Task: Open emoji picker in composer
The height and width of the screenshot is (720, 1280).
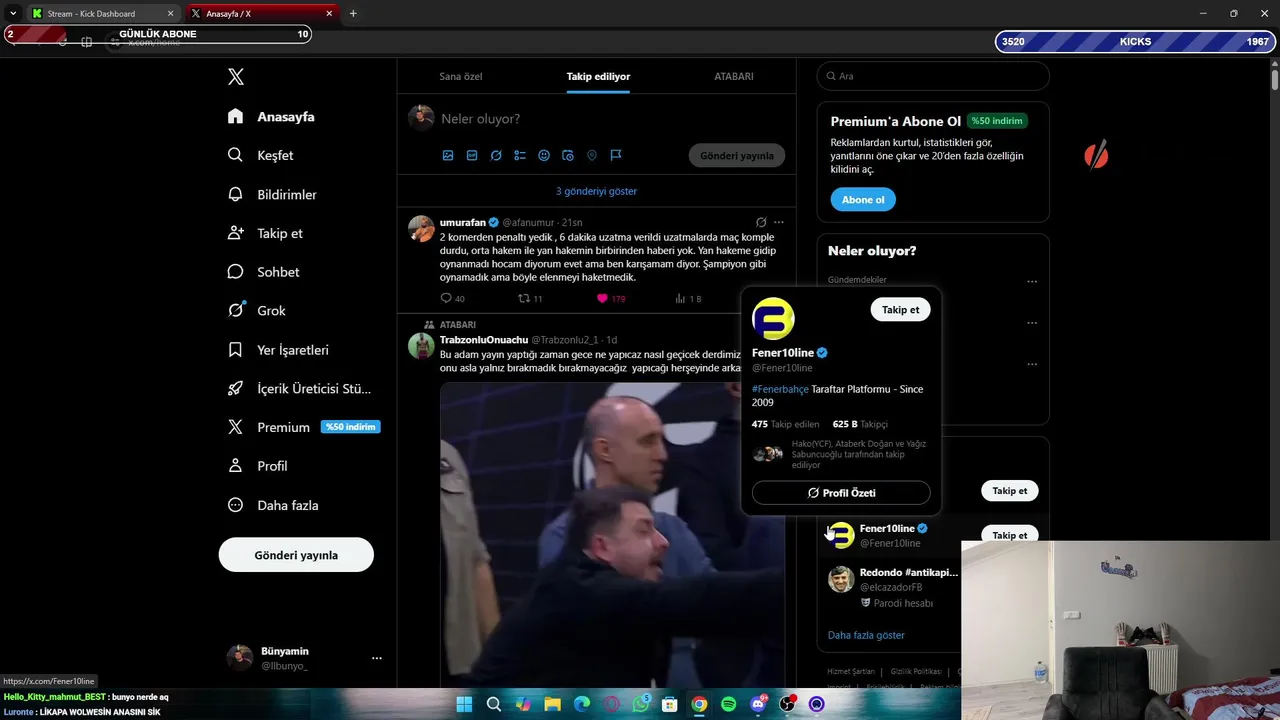Action: [x=544, y=156]
